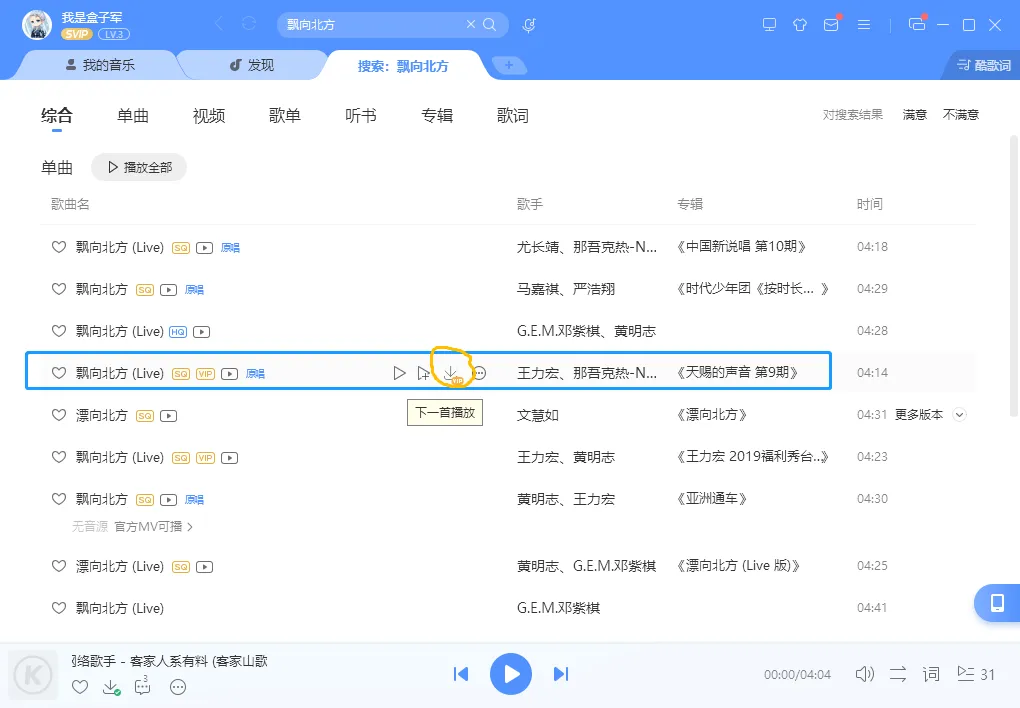The image size is (1020, 708).
Task: Rate search results as 不满意
Action: point(961,115)
